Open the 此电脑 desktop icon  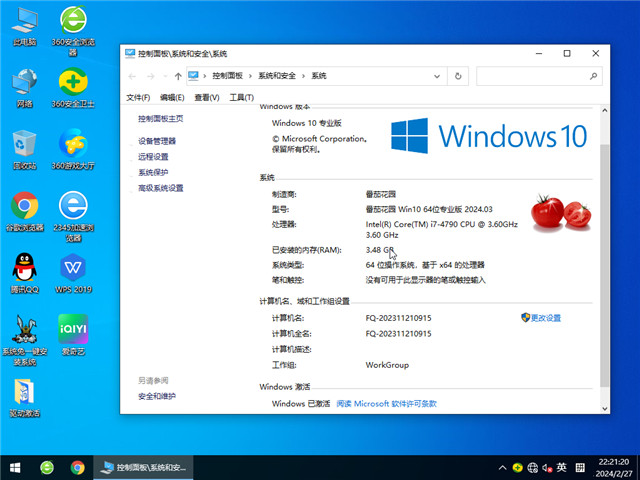click(x=24, y=27)
